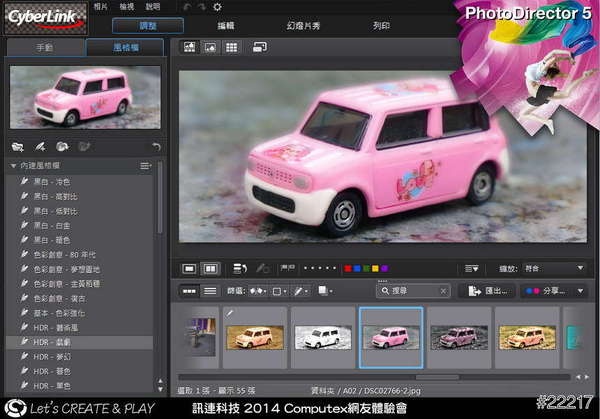Image resolution: width=600 pixels, height=419 pixels.
Task: Apply the HDR - 夢幻 preset
Action: 54,355
